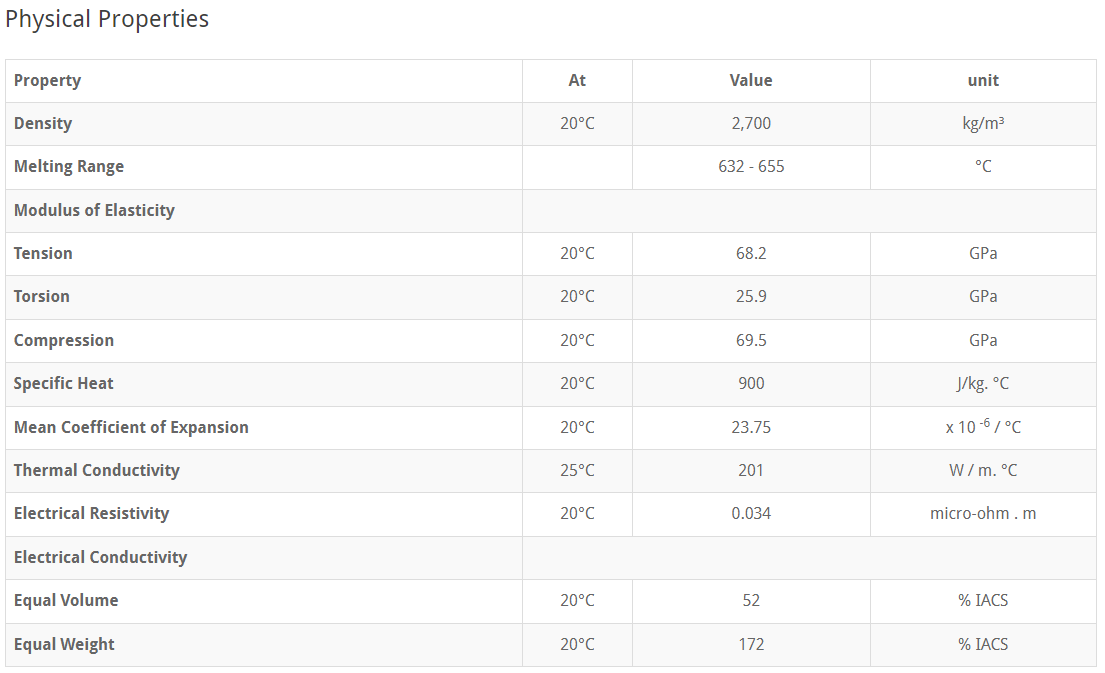The height and width of the screenshot is (673, 1105).
Task: Click the Melting Range label
Action: [x=69, y=166]
